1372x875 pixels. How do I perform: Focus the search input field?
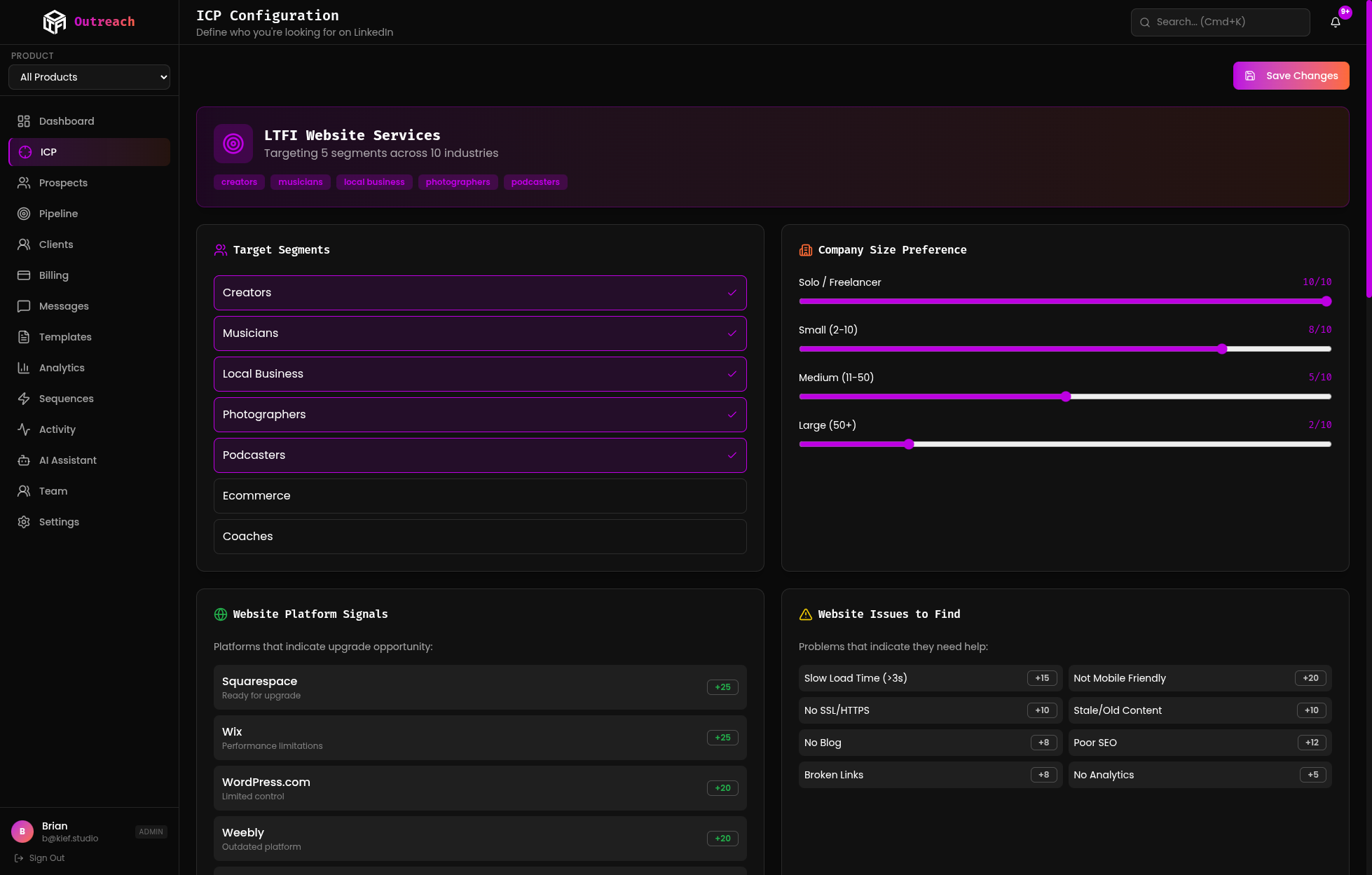(x=1226, y=22)
